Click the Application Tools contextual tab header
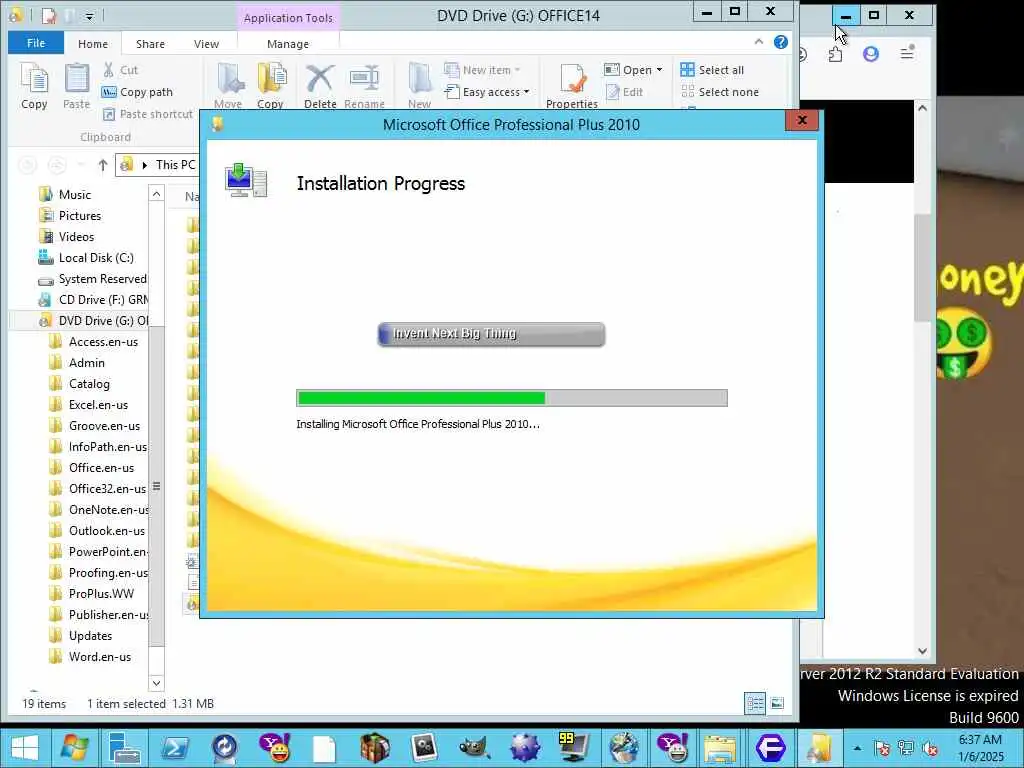The height and width of the screenshot is (768, 1024). click(x=288, y=18)
